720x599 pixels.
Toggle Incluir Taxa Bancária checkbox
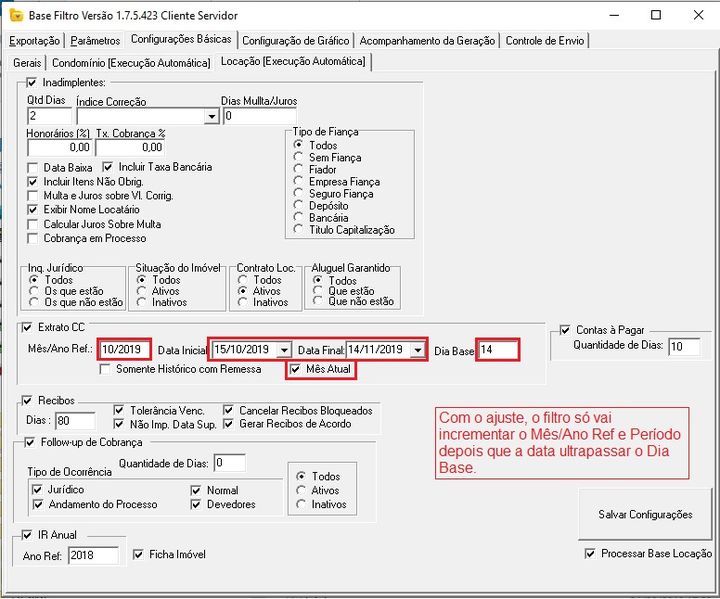(109, 167)
